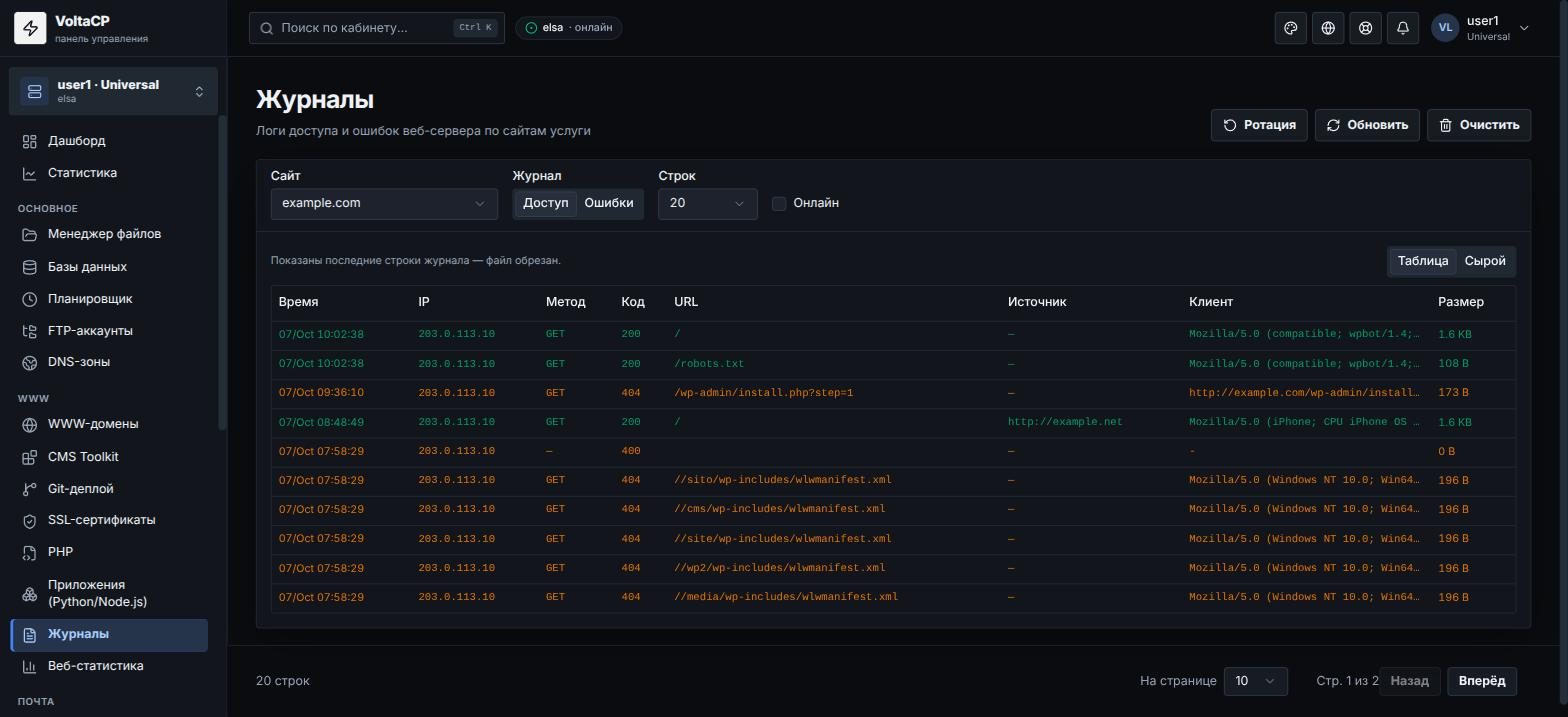Click the Обновить button
1568x717 pixels.
pos(1367,125)
